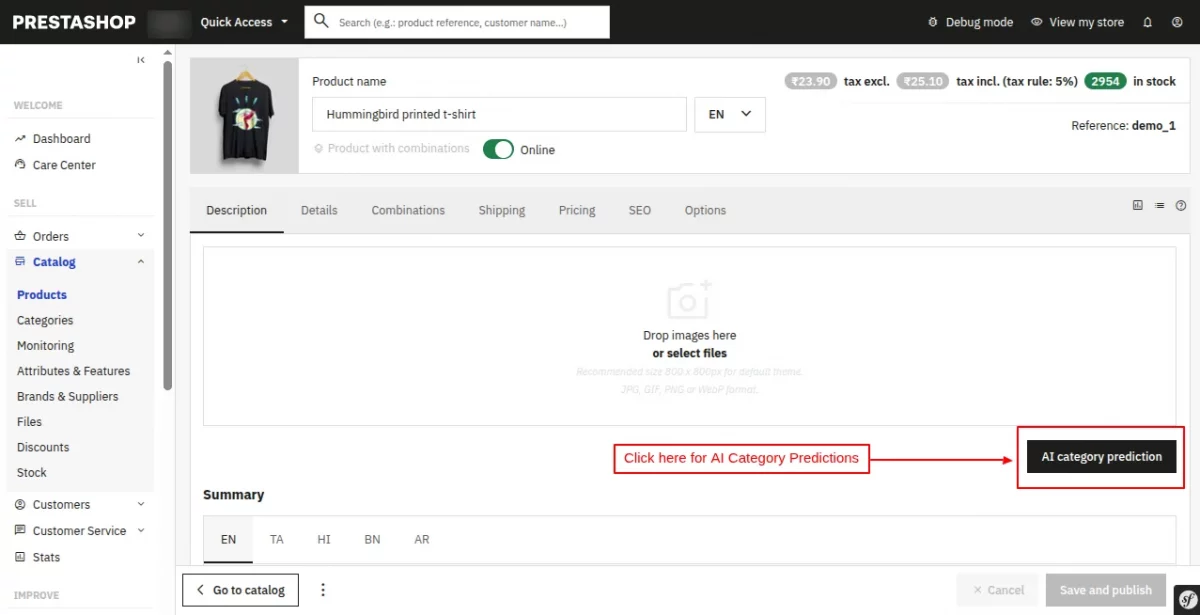This screenshot has width=1200, height=615.
Task: Open the Help question mark icon
Action: coord(1181,205)
